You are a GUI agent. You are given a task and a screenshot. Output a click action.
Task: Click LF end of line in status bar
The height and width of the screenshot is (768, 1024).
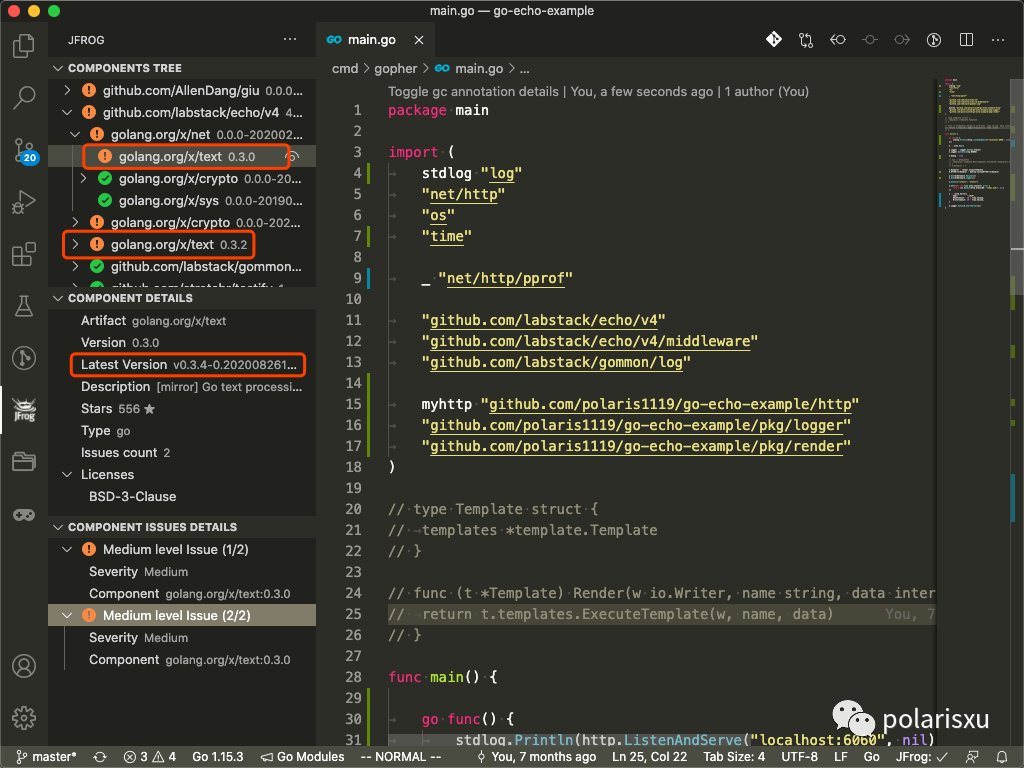(840, 757)
